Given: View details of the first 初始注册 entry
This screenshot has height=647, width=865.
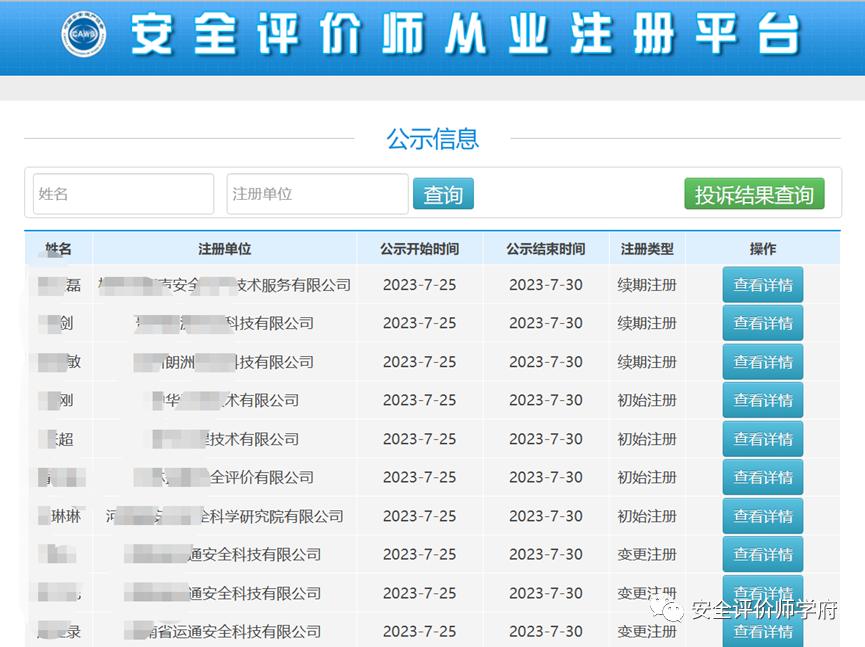Looking at the screenshot, I should 763,400.
